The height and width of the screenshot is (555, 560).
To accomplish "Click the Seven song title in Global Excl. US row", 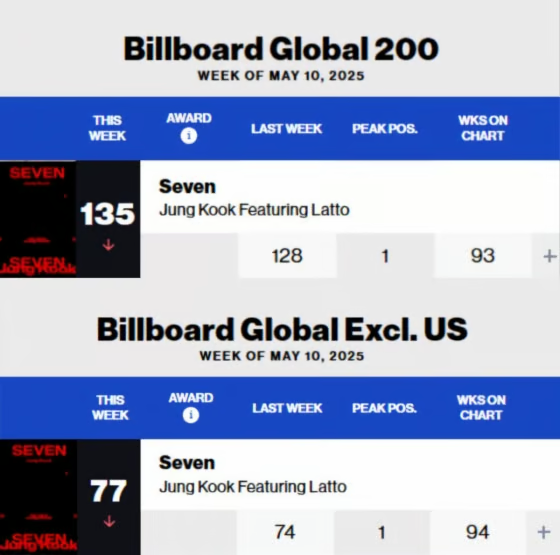I will [x=187, y=463].
